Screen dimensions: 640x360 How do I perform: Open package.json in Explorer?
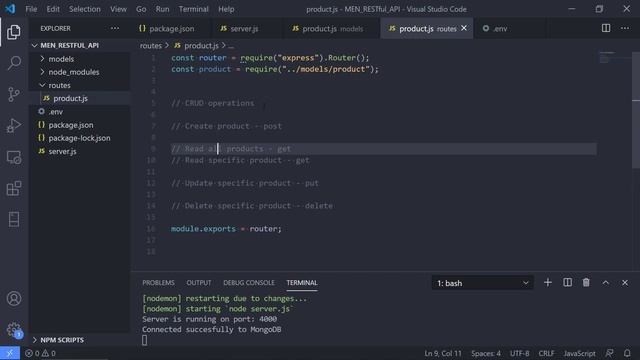point(80,125)
